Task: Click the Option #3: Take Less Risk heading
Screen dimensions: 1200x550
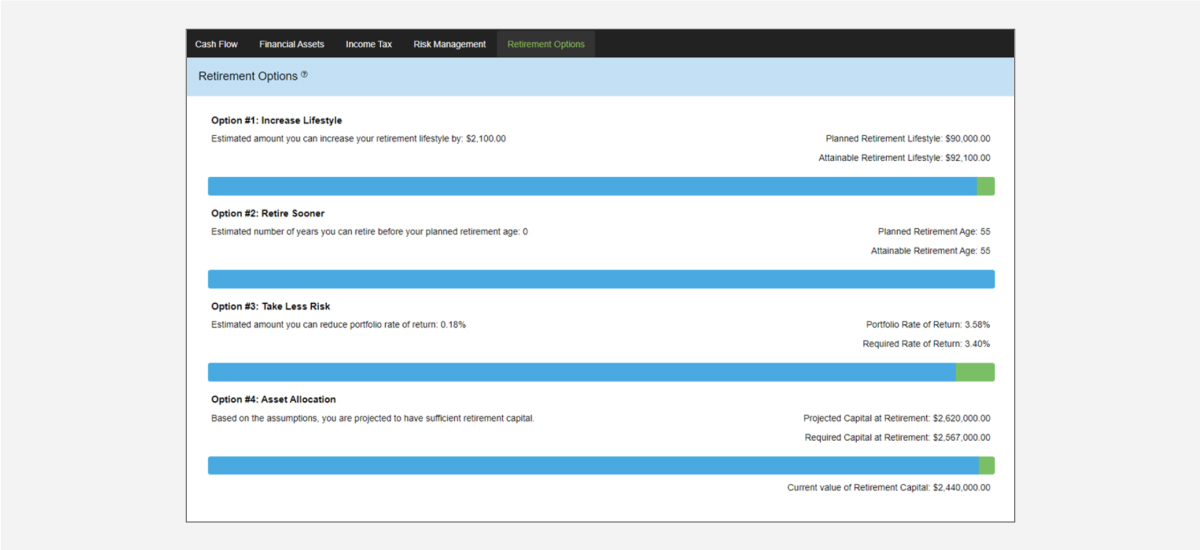Action: coord(271,306)
